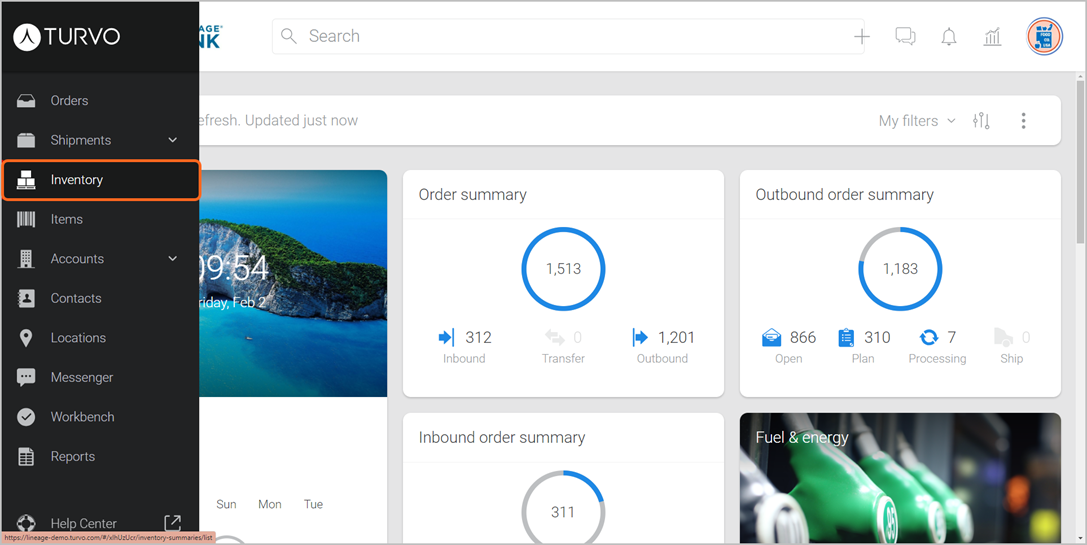Click the Help Center external link icon
This screenshot has height=545, width=1087.
click(x=172, y=523)
